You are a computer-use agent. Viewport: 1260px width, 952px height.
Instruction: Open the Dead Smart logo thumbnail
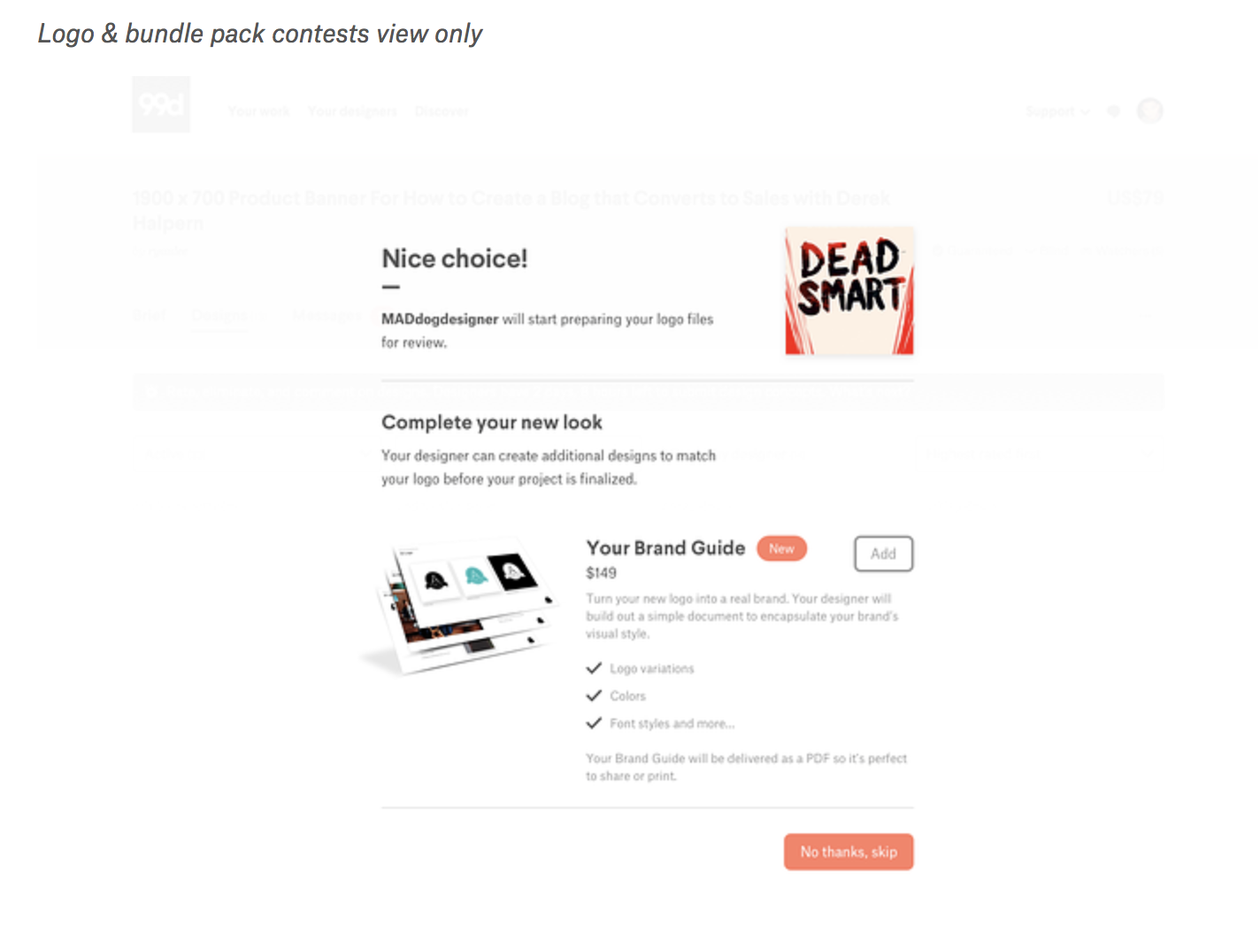849,291
